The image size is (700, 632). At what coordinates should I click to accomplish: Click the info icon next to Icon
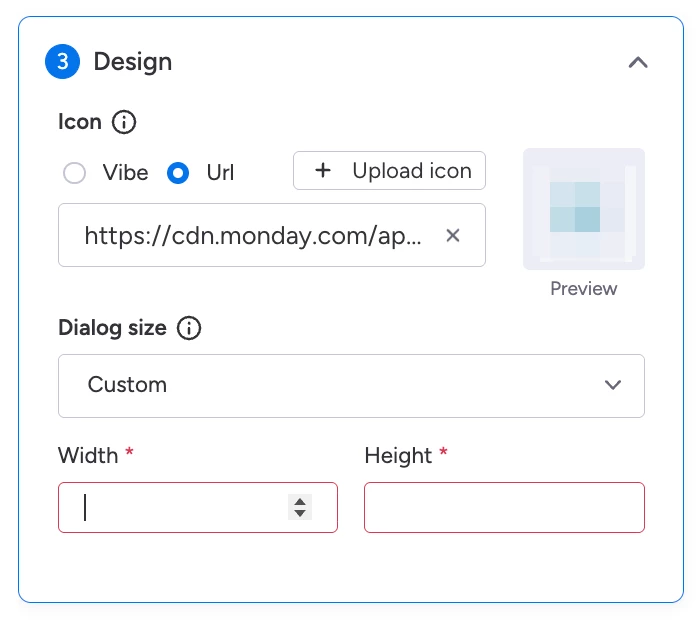click(x=124, y=122)
